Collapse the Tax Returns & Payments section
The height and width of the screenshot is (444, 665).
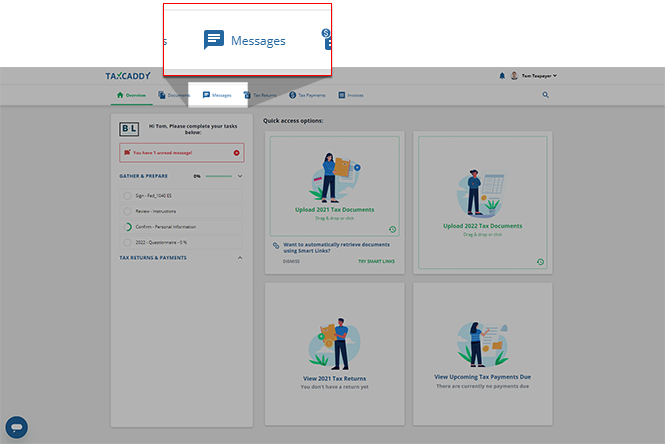[x=240, y=258]
